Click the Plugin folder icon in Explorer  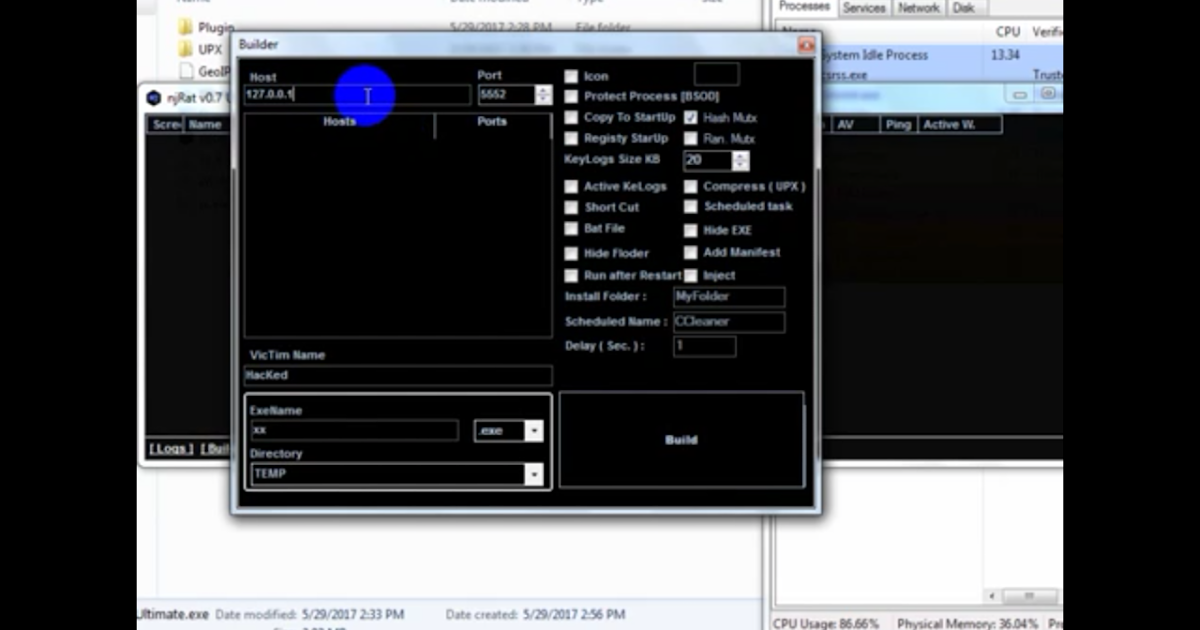tap(186, 27)
